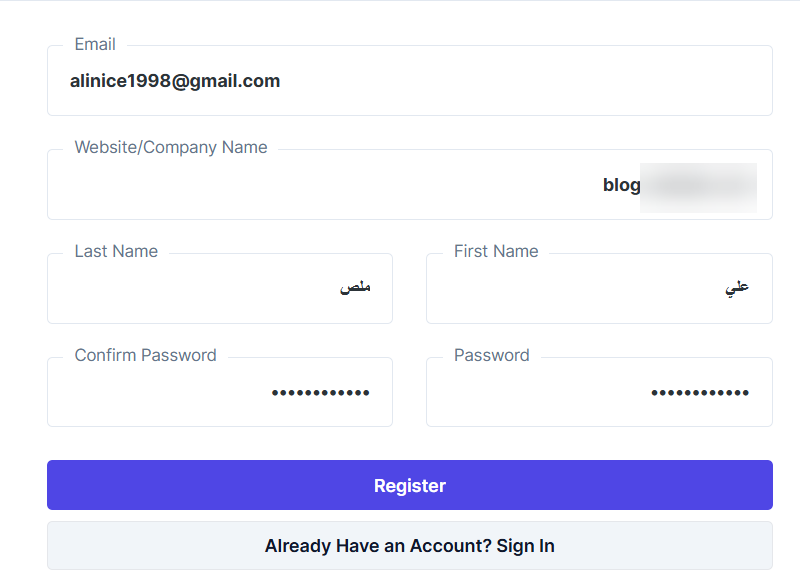Click the masked dots in Confirm Password
The height and width of the screenshot is (581, 800).
click(320, 393)
